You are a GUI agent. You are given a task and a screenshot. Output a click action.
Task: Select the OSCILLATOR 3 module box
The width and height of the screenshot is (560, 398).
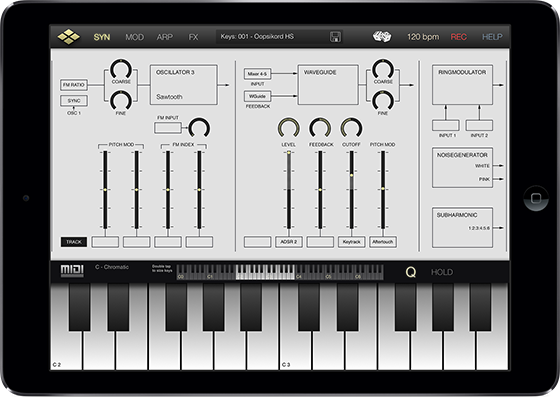pos(184,85)
